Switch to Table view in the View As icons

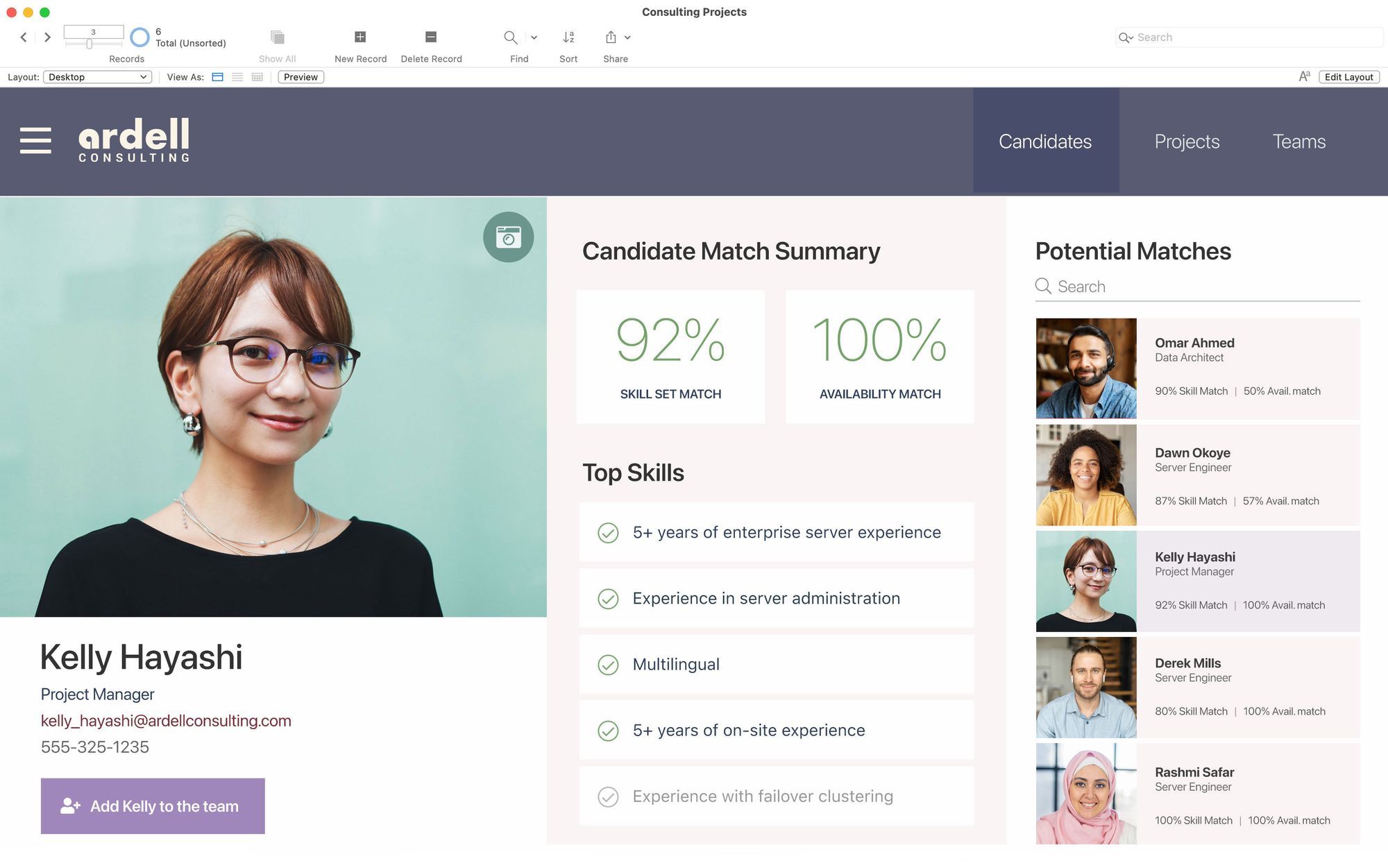point(257,76)
